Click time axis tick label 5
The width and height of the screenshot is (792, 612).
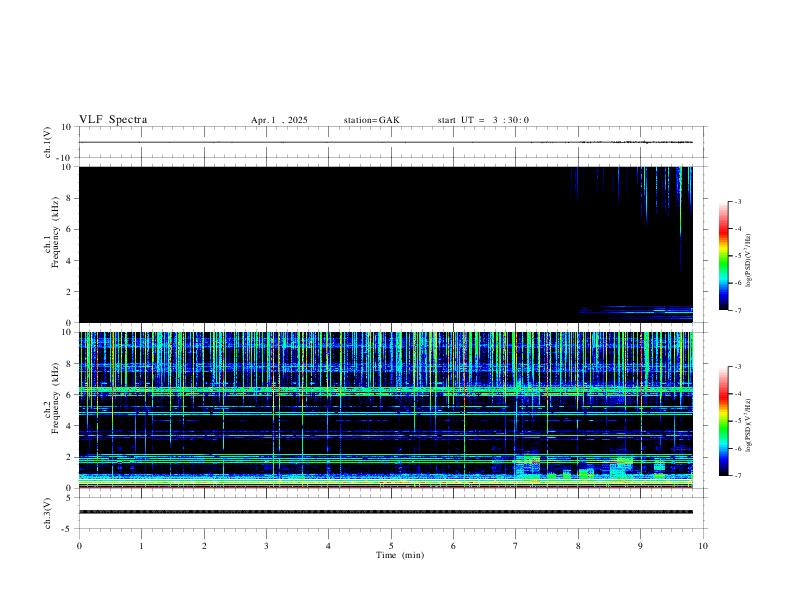click(x=391, y=546)
